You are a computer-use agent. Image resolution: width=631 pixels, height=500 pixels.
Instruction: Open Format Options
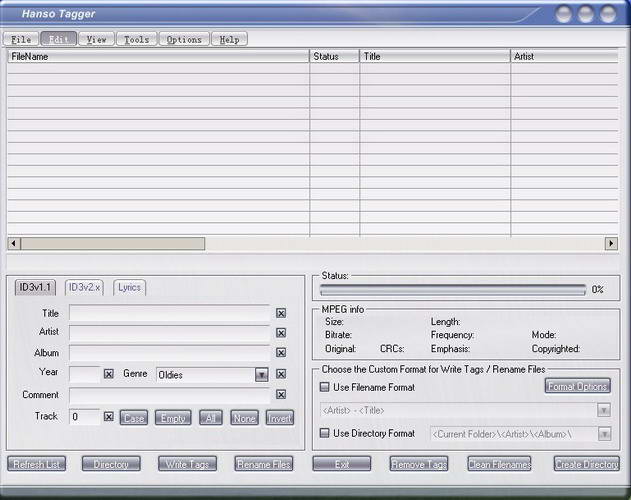[577, 386]
